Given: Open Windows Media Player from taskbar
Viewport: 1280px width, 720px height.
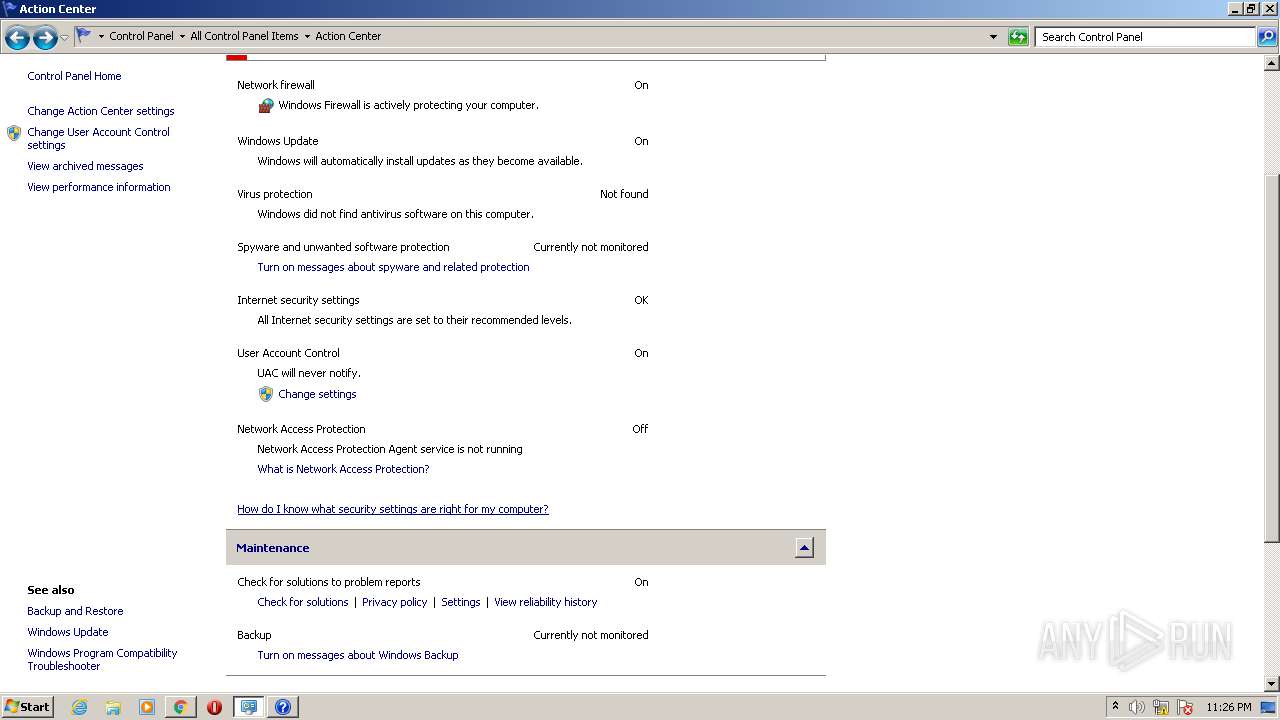Looking at the screenshot, I should tap(147, 707).
